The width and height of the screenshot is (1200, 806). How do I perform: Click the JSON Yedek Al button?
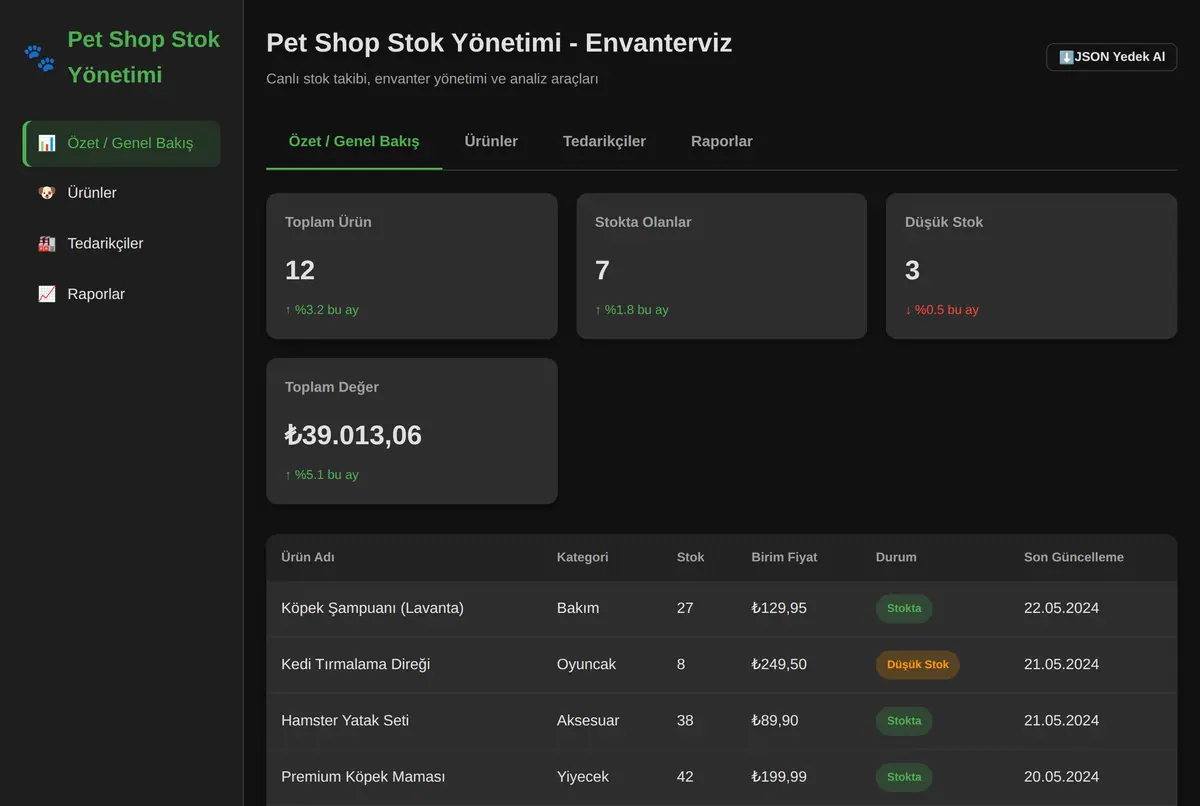[x=1111, y=57]
